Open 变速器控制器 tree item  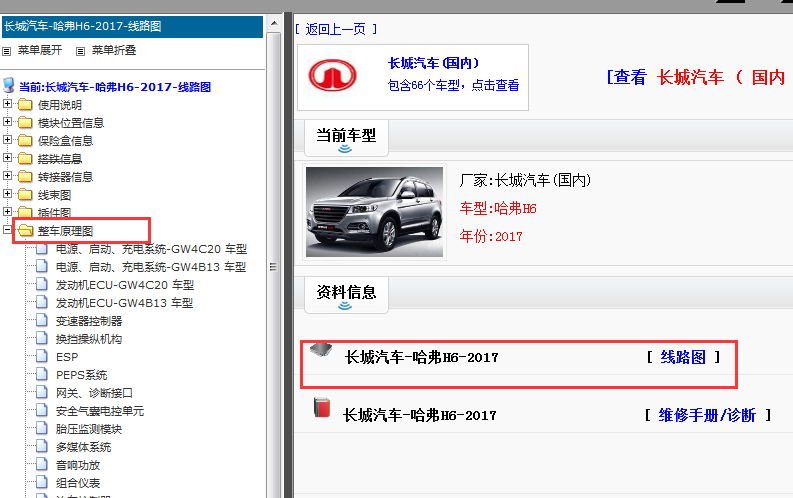click(89, 321)
